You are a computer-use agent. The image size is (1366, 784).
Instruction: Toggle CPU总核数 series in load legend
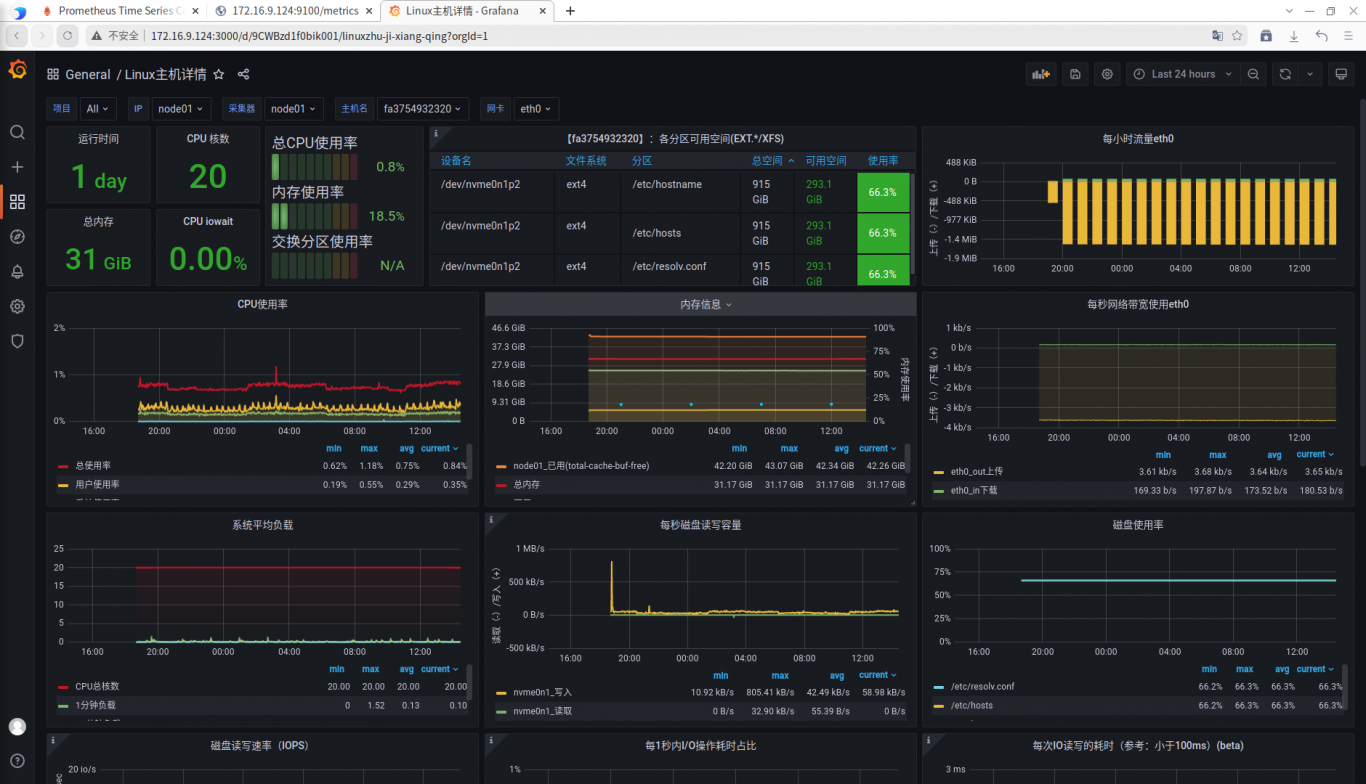coord(97,687)
